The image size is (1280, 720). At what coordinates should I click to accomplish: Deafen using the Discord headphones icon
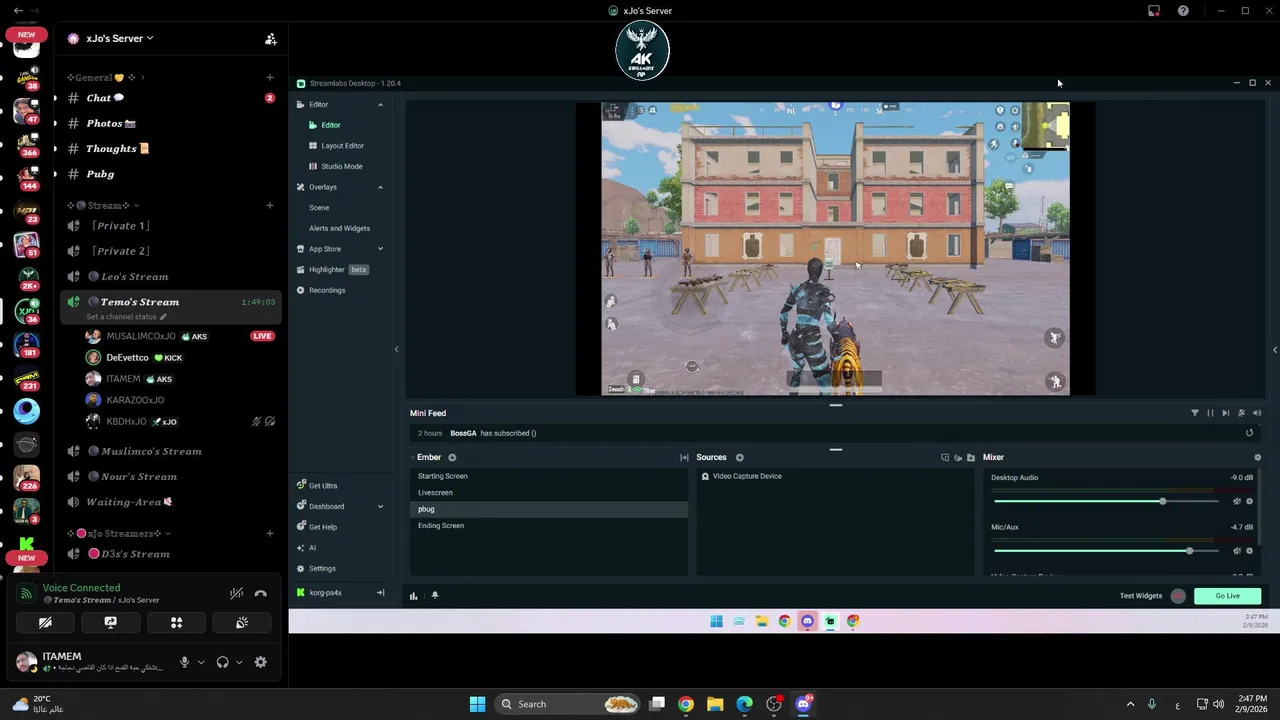[x=222, y=662]
